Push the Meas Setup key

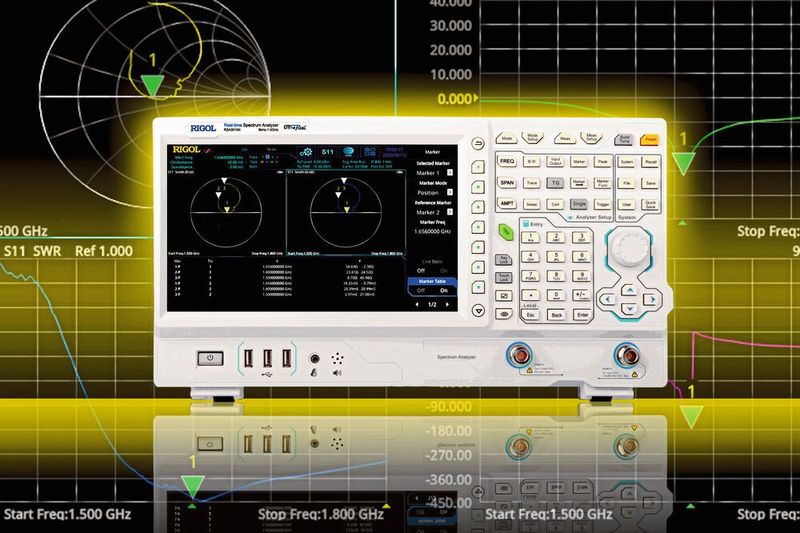(591, 138)
